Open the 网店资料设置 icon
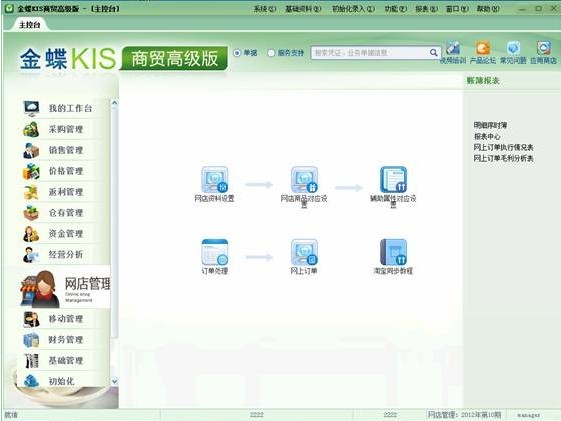Viewport: 561px width, 421px height. pos(215,180)
